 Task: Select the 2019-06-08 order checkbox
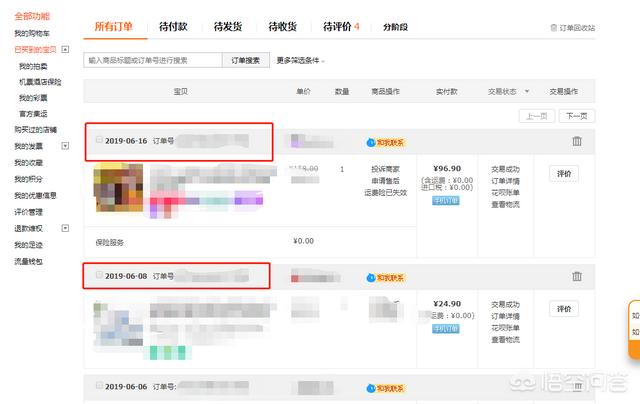coord(99,275)
